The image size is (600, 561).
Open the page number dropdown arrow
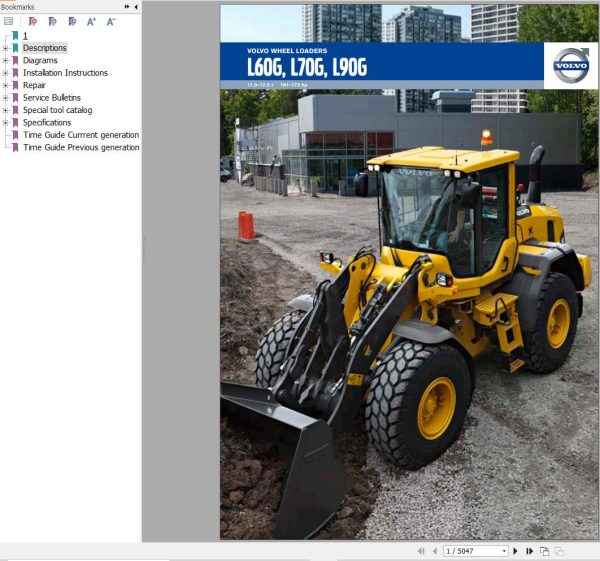point(504,551)
